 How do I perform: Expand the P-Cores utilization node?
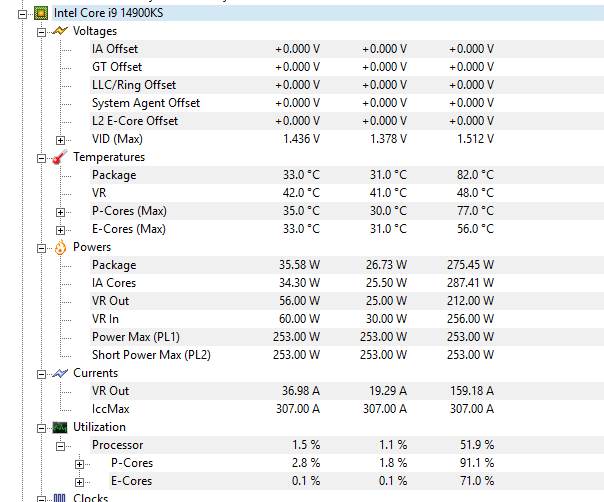point(79,464)
